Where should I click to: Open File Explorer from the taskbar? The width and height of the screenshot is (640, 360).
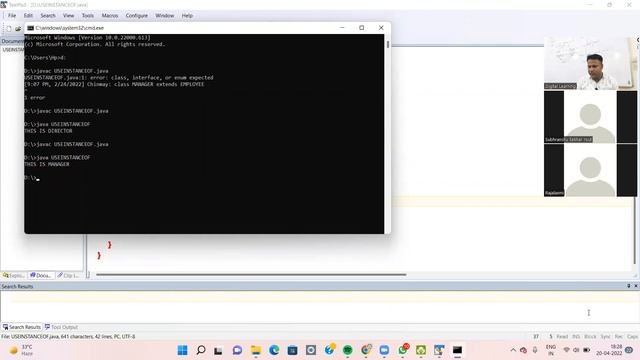point(256,350)
